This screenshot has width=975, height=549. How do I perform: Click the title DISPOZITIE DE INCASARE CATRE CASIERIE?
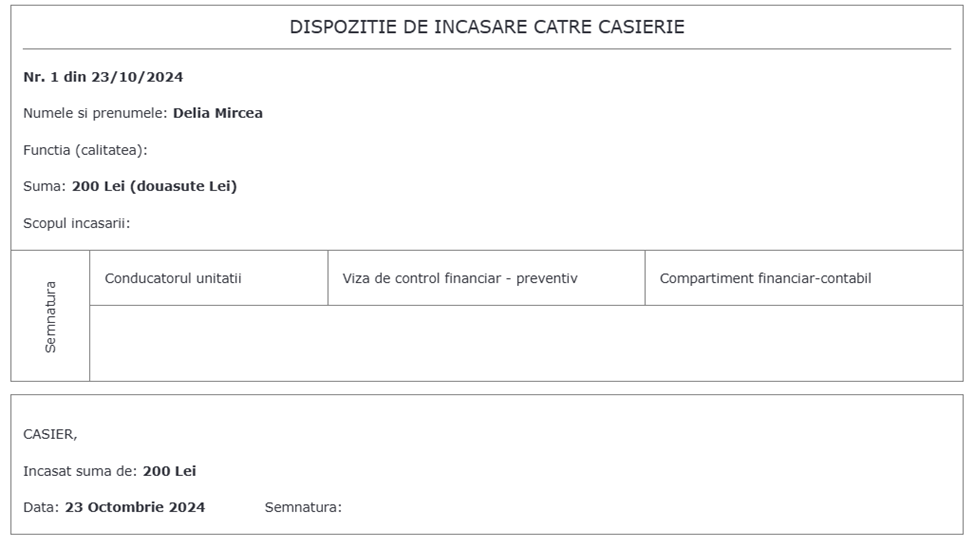[x=487, y=27]
